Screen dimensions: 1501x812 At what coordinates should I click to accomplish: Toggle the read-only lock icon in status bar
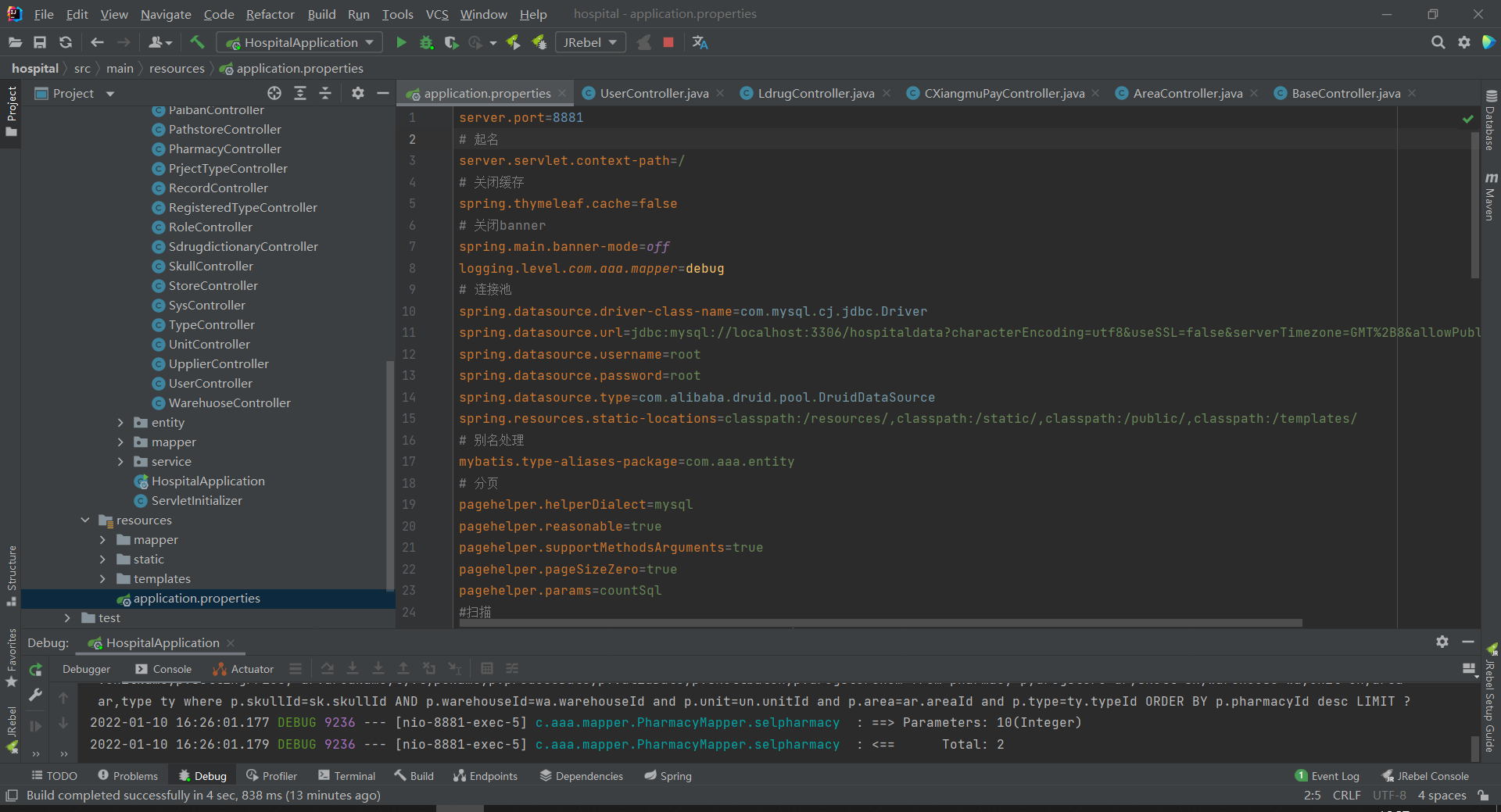[1483, 795]
